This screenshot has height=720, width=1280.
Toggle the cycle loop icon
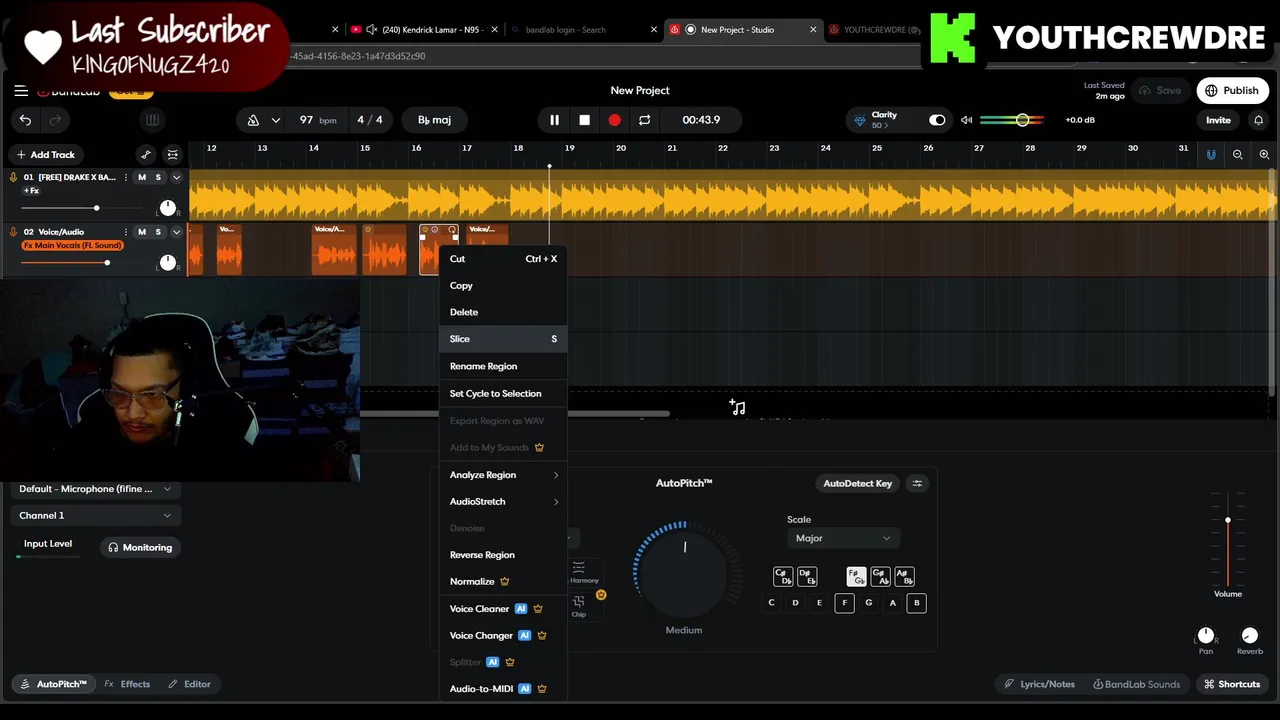(644, 120)
